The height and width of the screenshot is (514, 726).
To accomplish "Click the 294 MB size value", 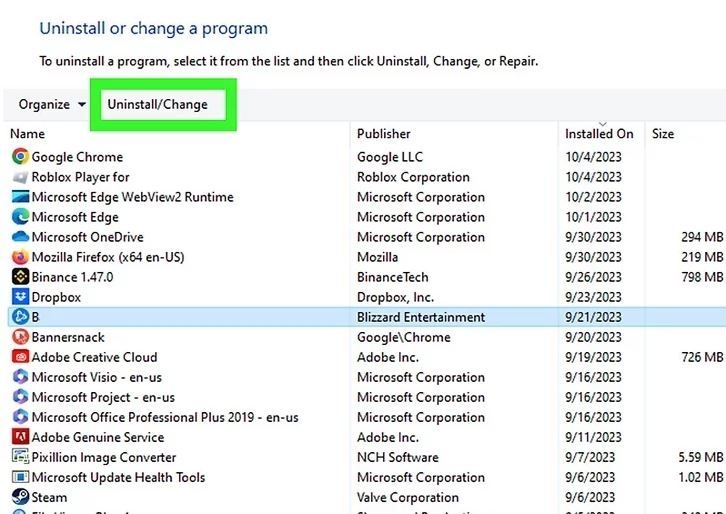I will coord(702,237).
